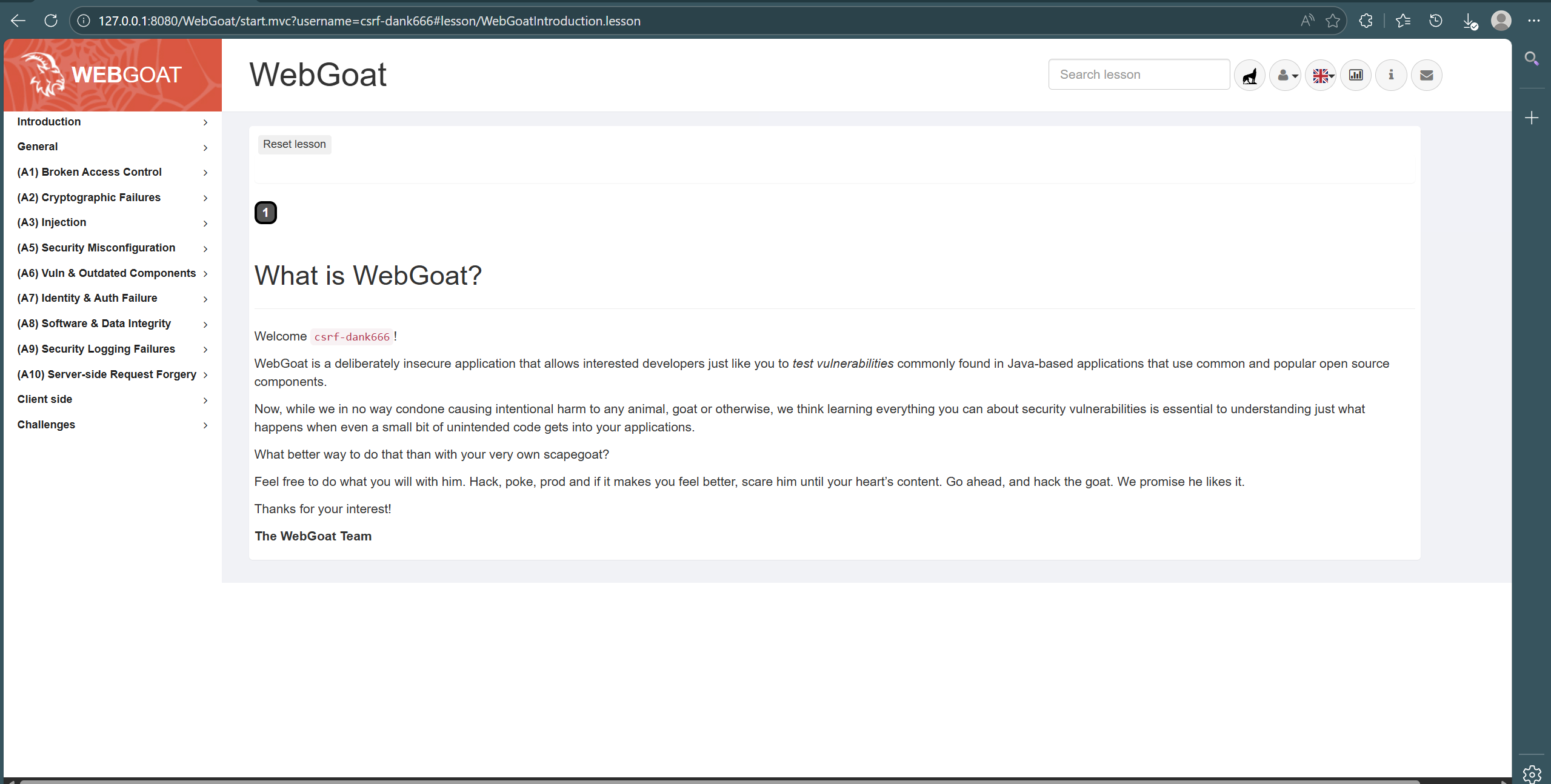1551x784 pixels.
Task: Click the browser address bar URL
Action: tap(369, 21)
